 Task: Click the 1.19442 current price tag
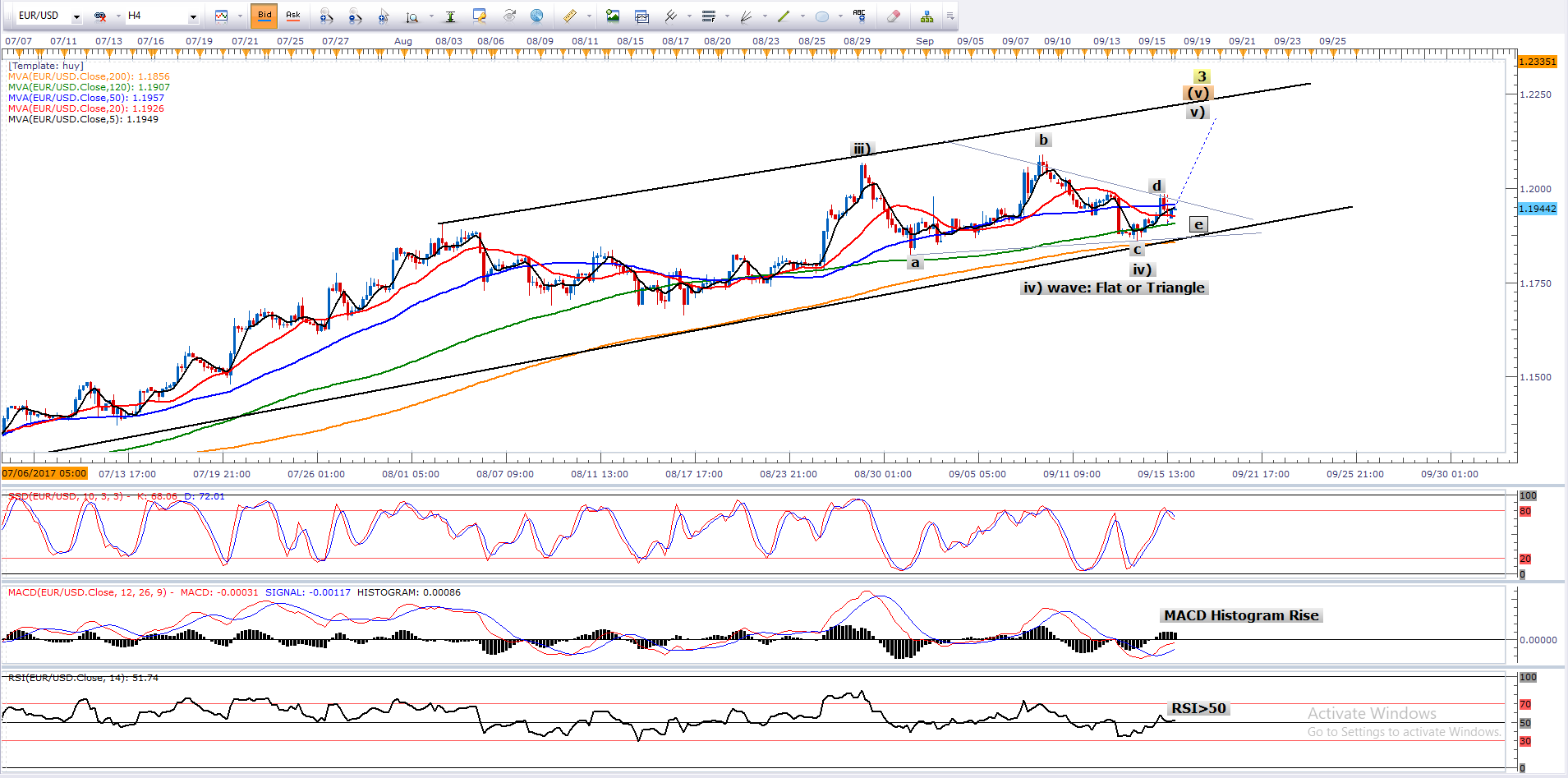(x=1537, y=209)
